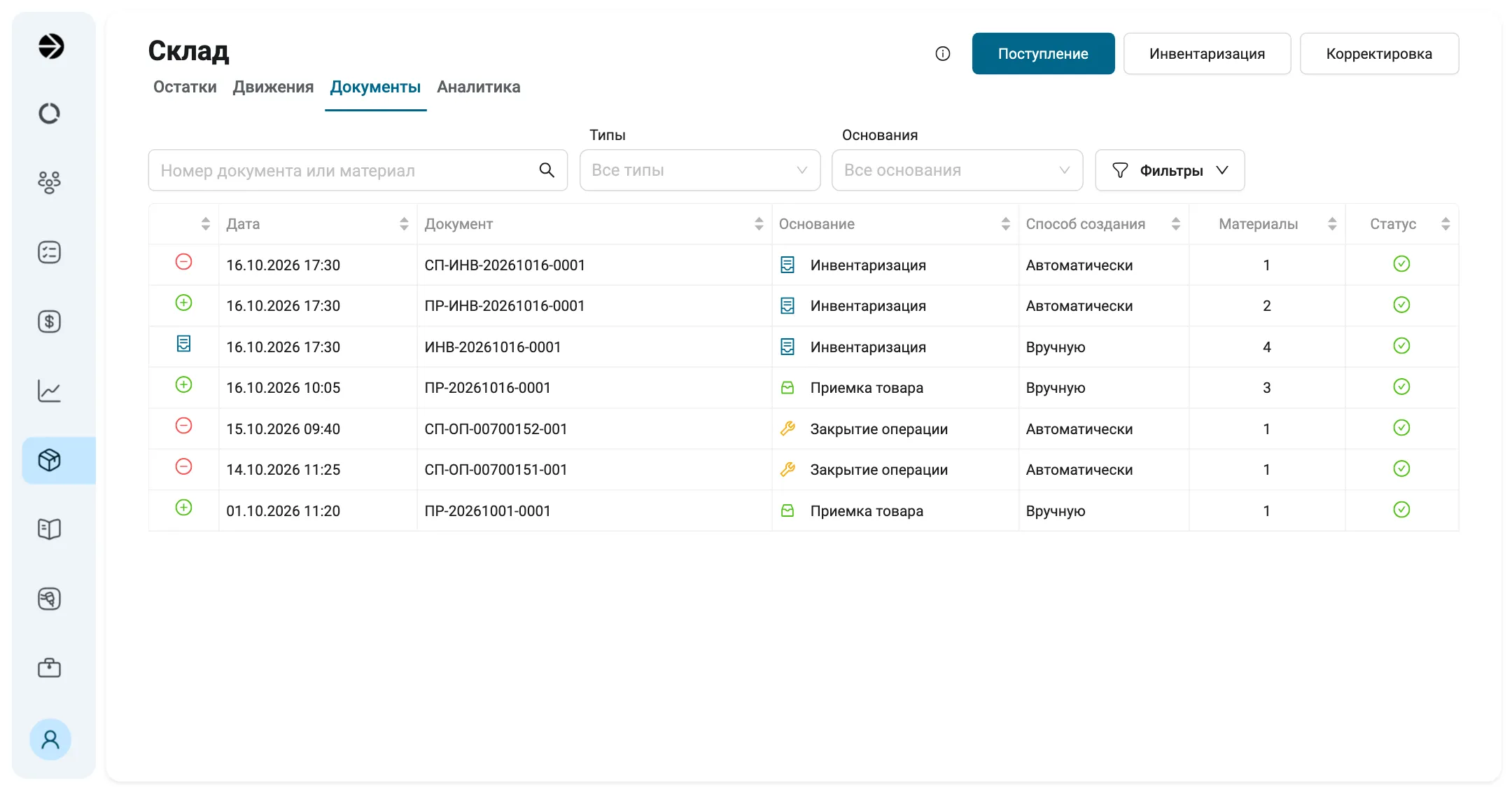The height and width of the screenshot is (792, 1512).
Task: Open the Все основания dropdown
Action: (x=957, y=170)
